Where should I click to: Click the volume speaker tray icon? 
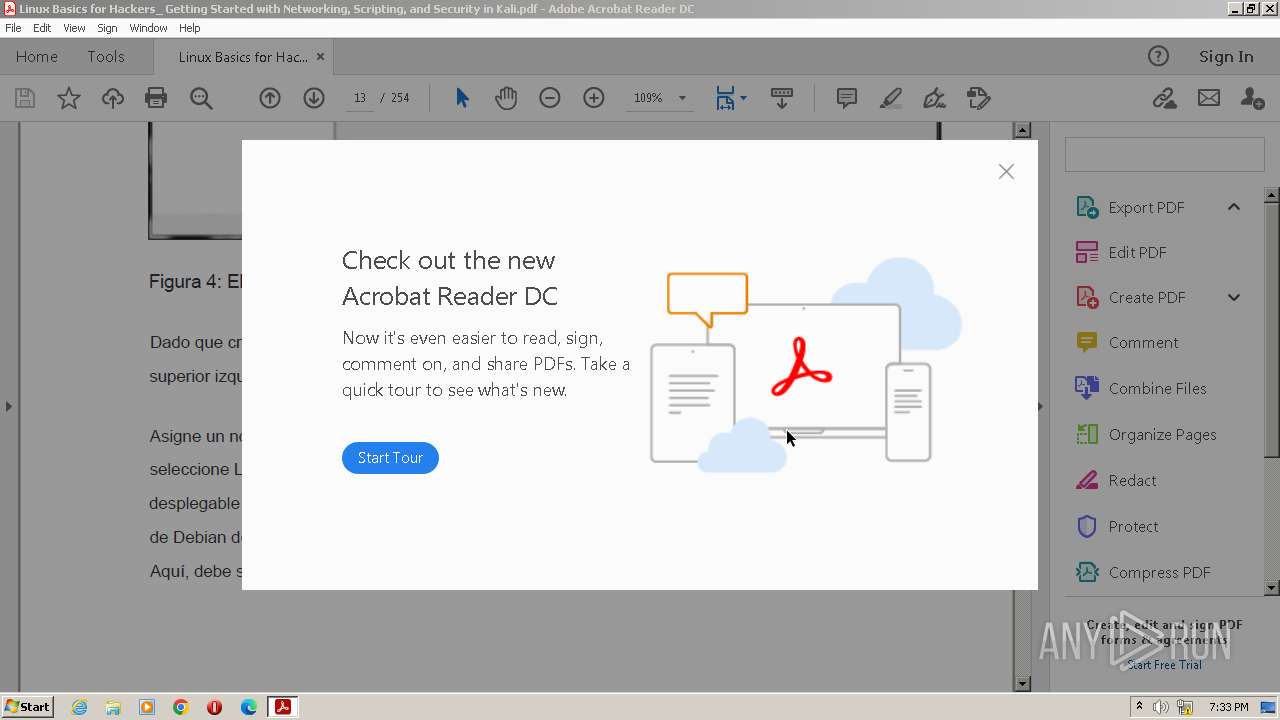click(1161, 707)
